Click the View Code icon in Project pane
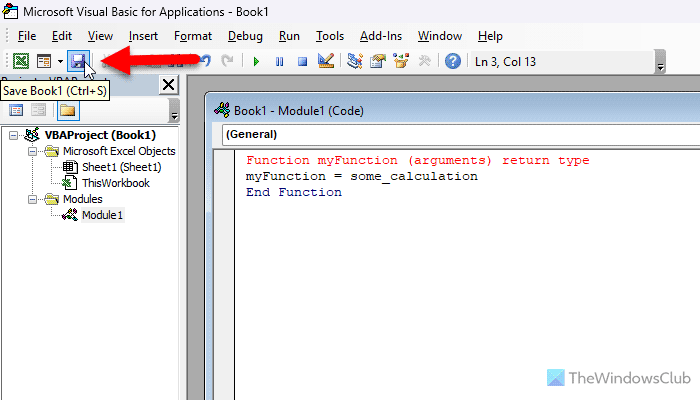Viewport: 700px width, 400px height. (x=16, y=110)
